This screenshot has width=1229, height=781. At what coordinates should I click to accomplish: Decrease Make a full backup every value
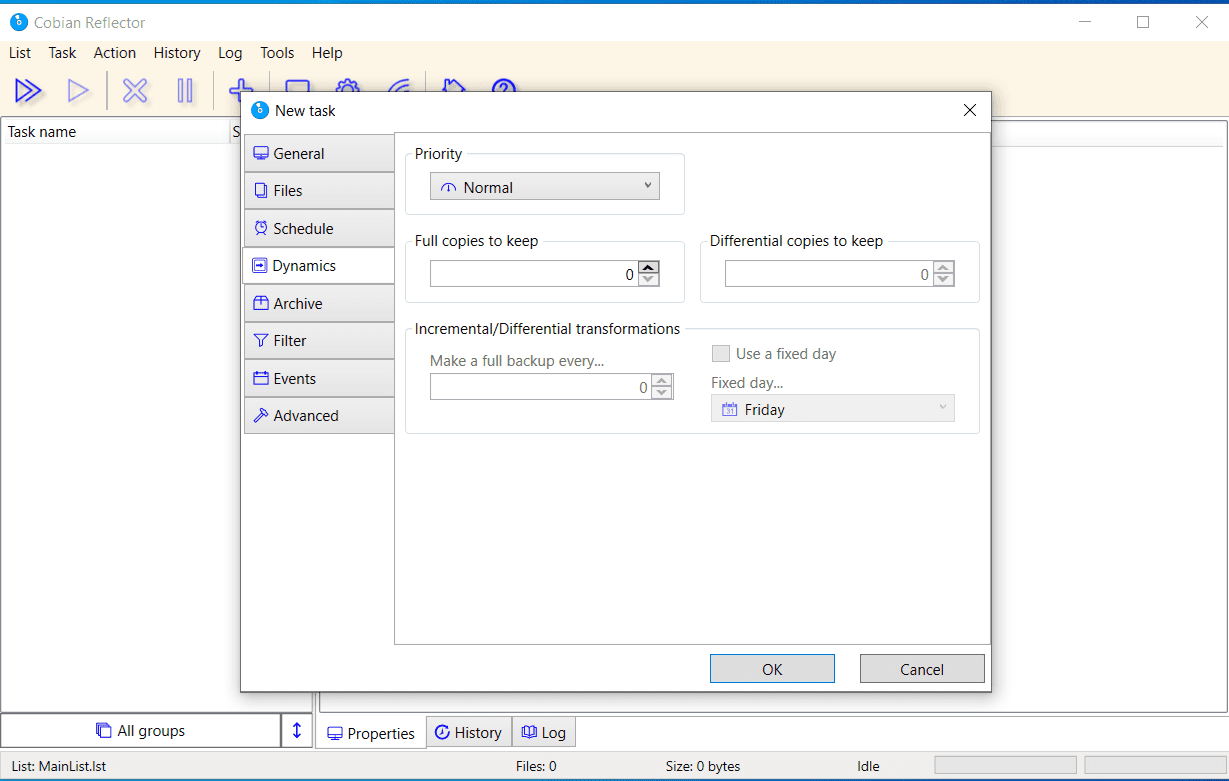(662, 393)
